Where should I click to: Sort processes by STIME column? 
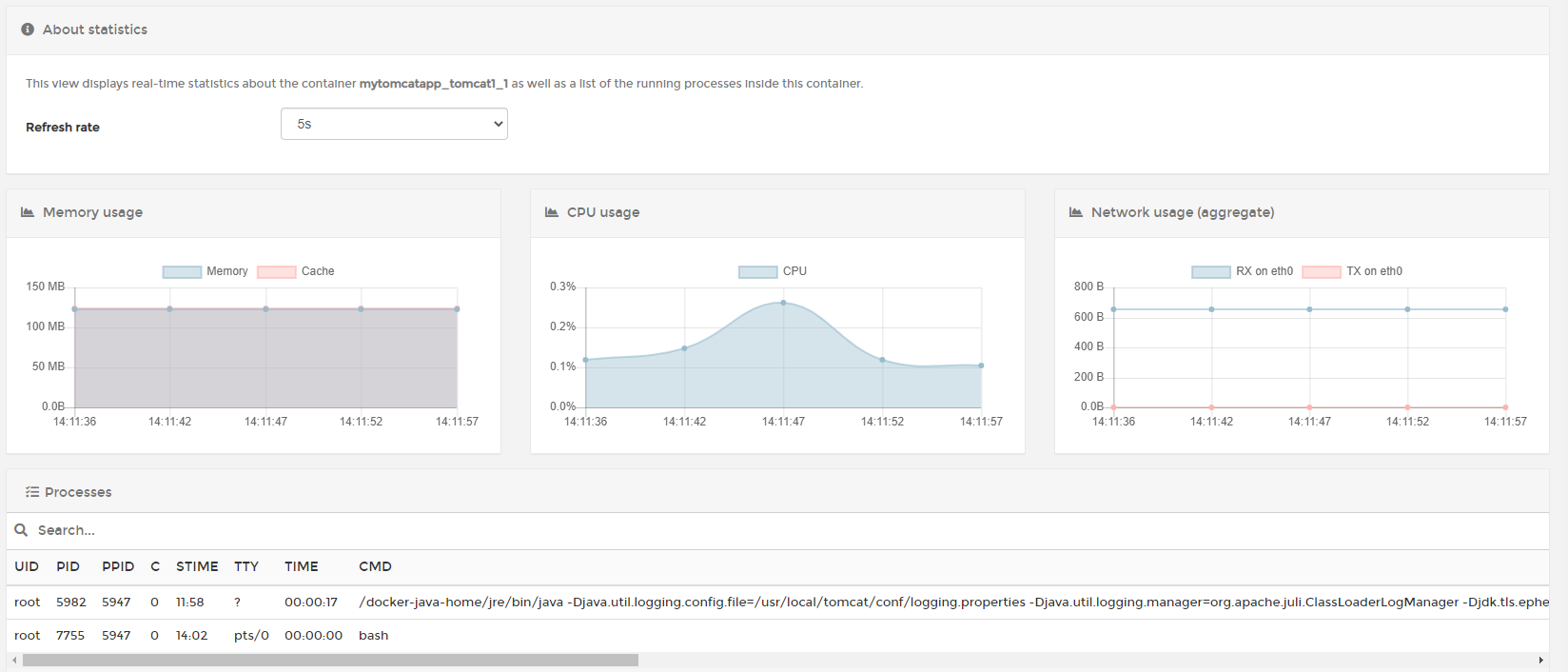point(197,566)
